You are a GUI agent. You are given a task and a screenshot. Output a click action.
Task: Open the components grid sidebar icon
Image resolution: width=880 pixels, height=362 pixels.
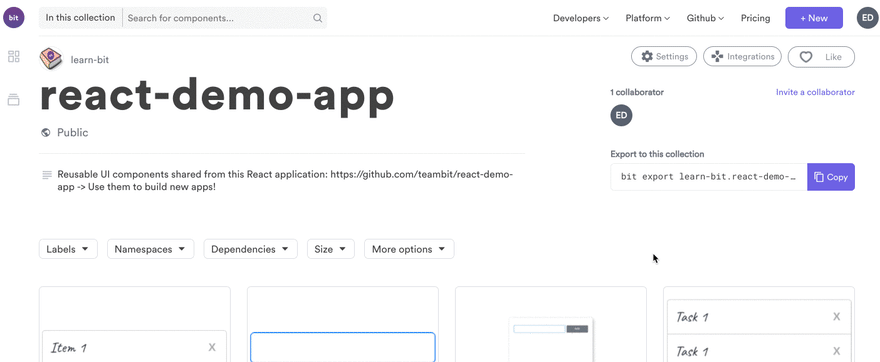click(x=13, y=56)
